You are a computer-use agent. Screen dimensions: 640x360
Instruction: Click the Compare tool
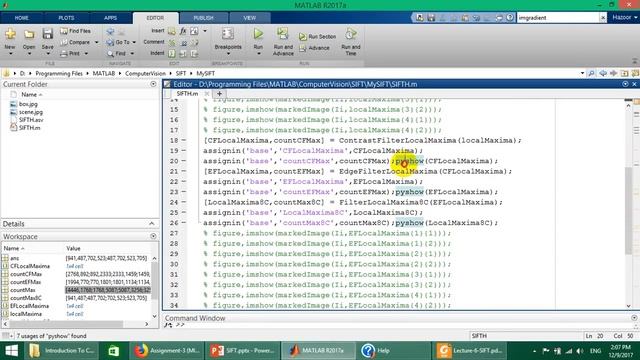pyautogui.click(x=76, y=42)
